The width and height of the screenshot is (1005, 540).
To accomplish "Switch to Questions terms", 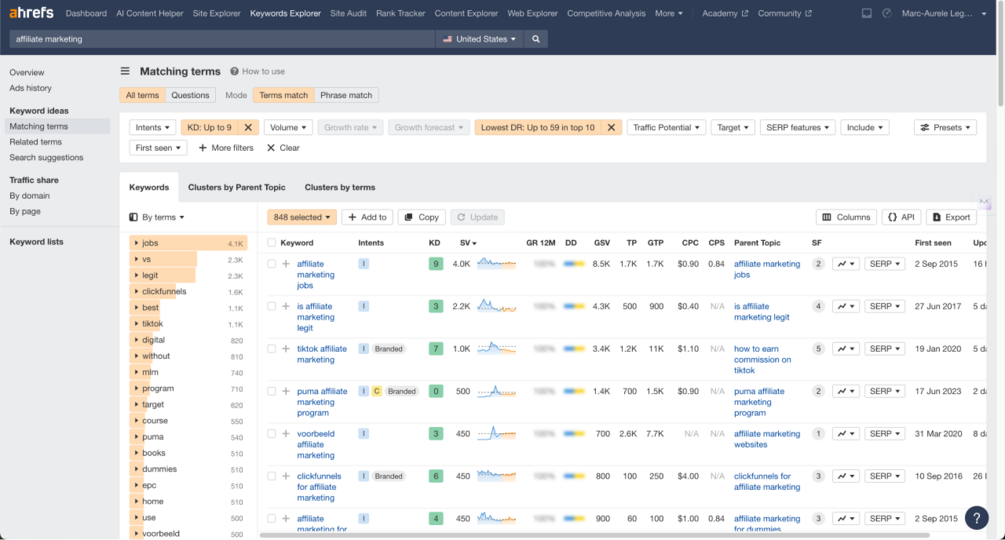I will [x=190, y=95].
